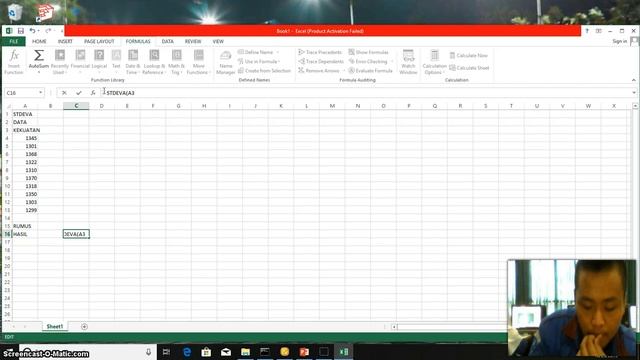Cancel formula entry with X icon
Image resolution: width=640 pixels, height=360 pixels.
pos(64,93)
